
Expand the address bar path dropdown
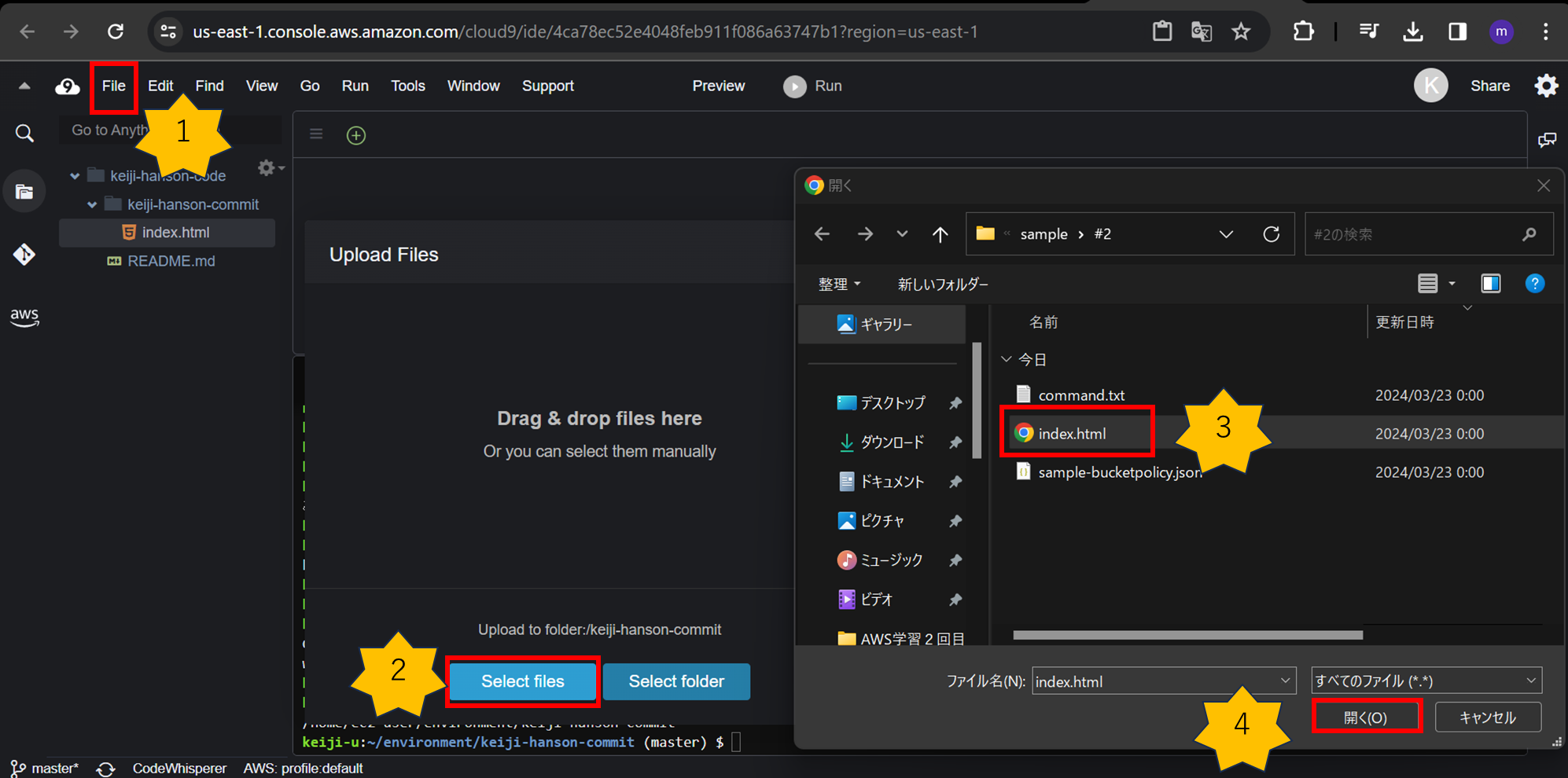[1226, 234]
